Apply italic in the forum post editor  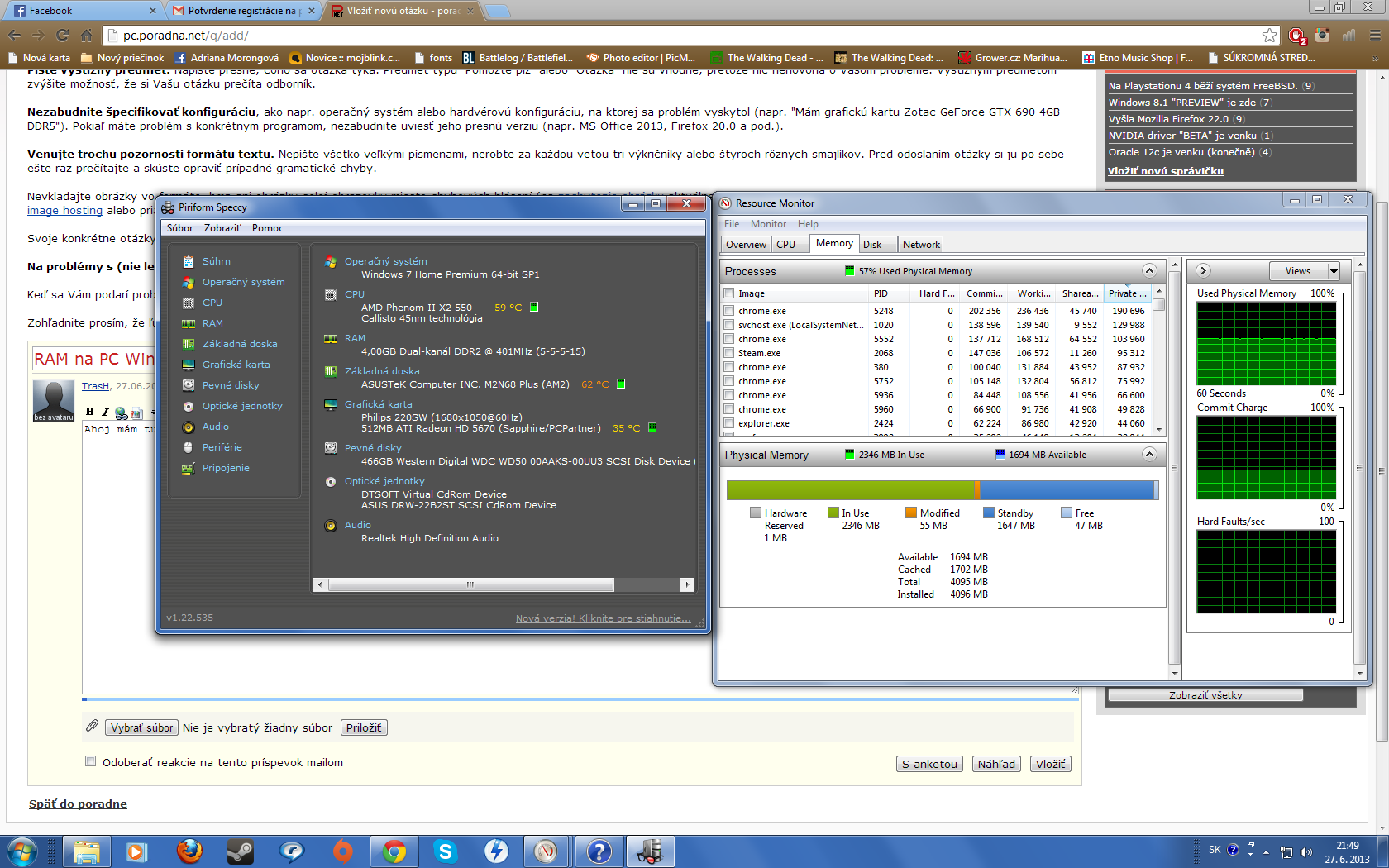(105, 412)
